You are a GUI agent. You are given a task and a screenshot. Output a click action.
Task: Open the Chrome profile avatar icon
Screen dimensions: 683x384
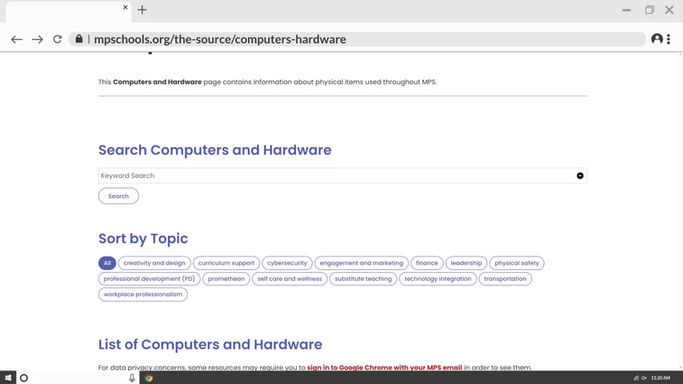657,39
